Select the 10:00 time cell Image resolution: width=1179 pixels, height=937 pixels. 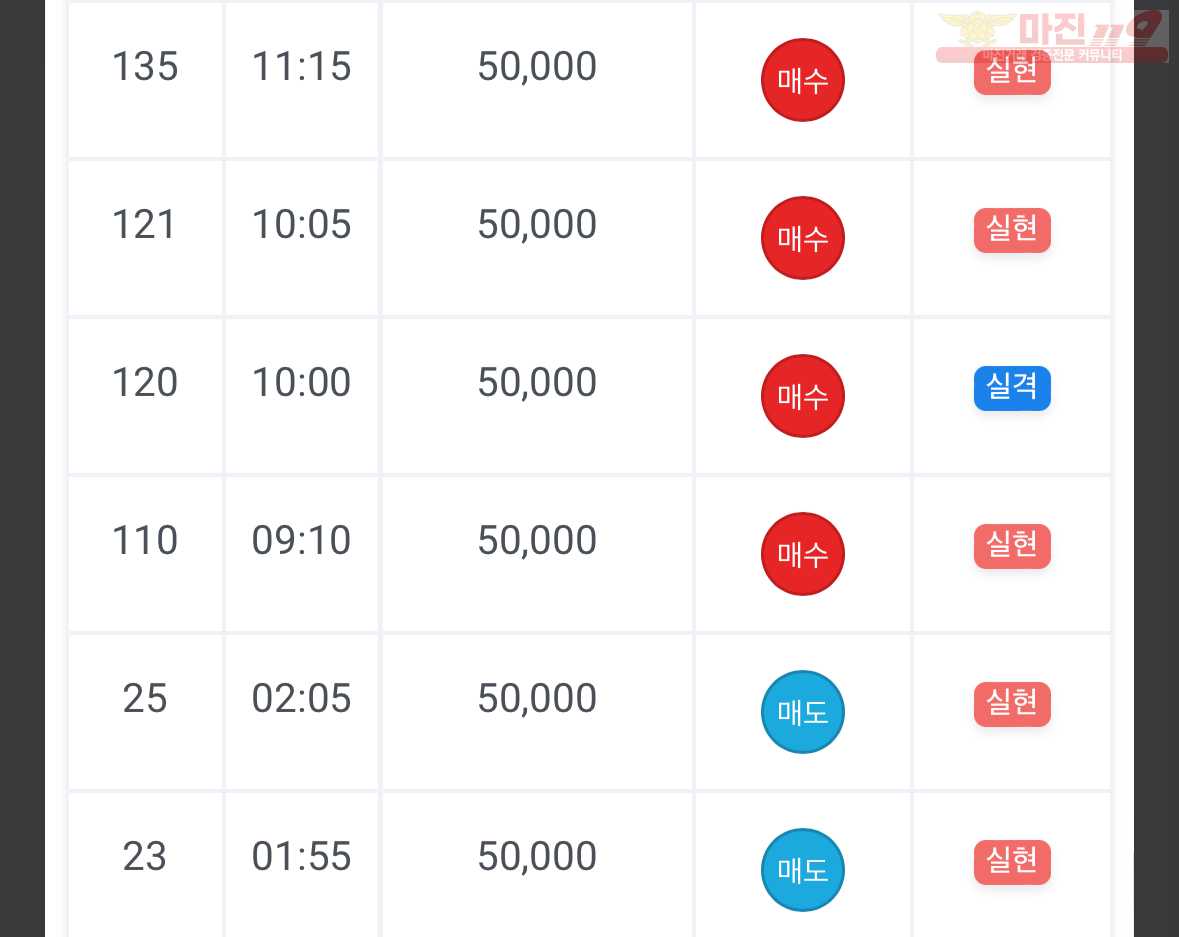pyautogui.click(x=301, y=396)
